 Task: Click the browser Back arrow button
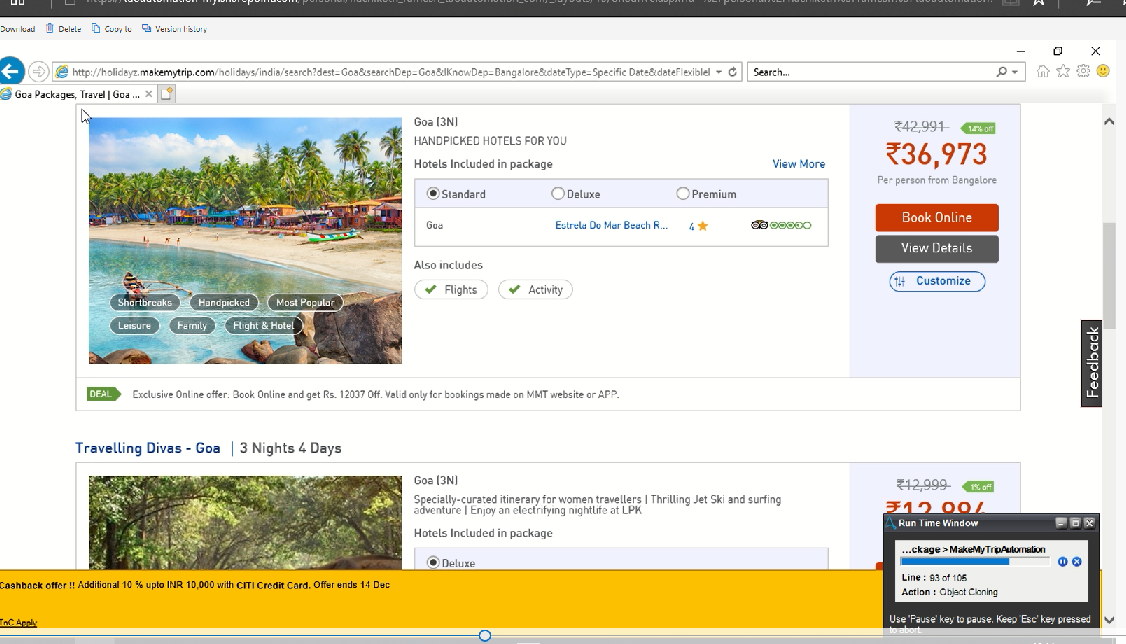coord(11,71)
